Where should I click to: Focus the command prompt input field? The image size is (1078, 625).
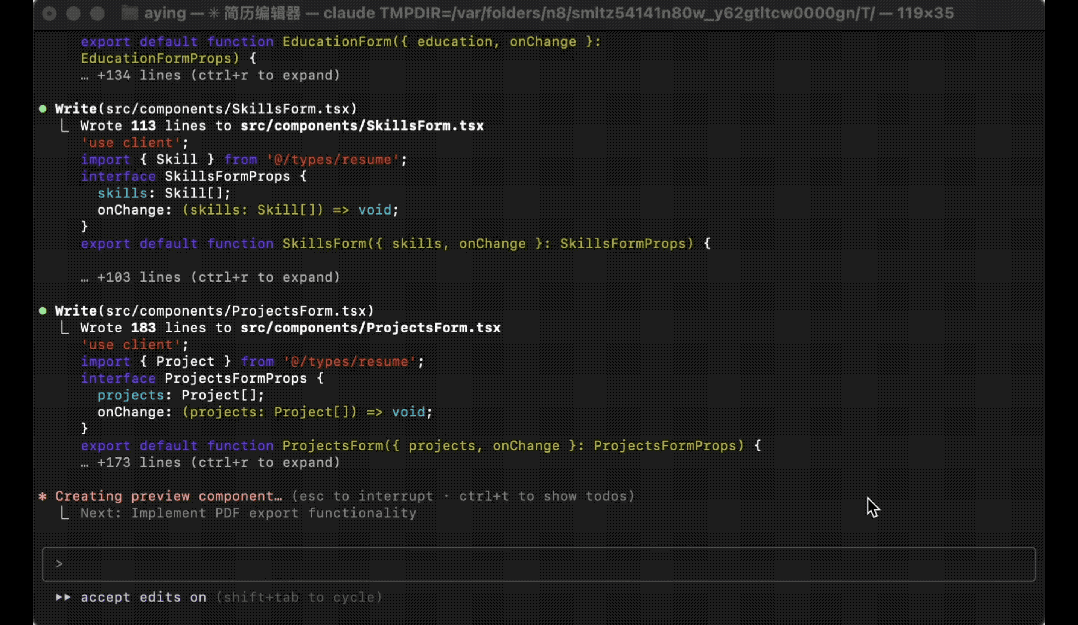[540, 564]
